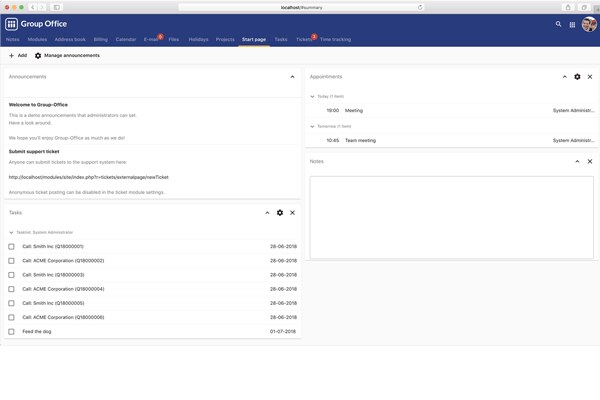This screenshot has height=400, width=600.
Task: Open Tasks panel settings gear
Action: coord(280,213)
